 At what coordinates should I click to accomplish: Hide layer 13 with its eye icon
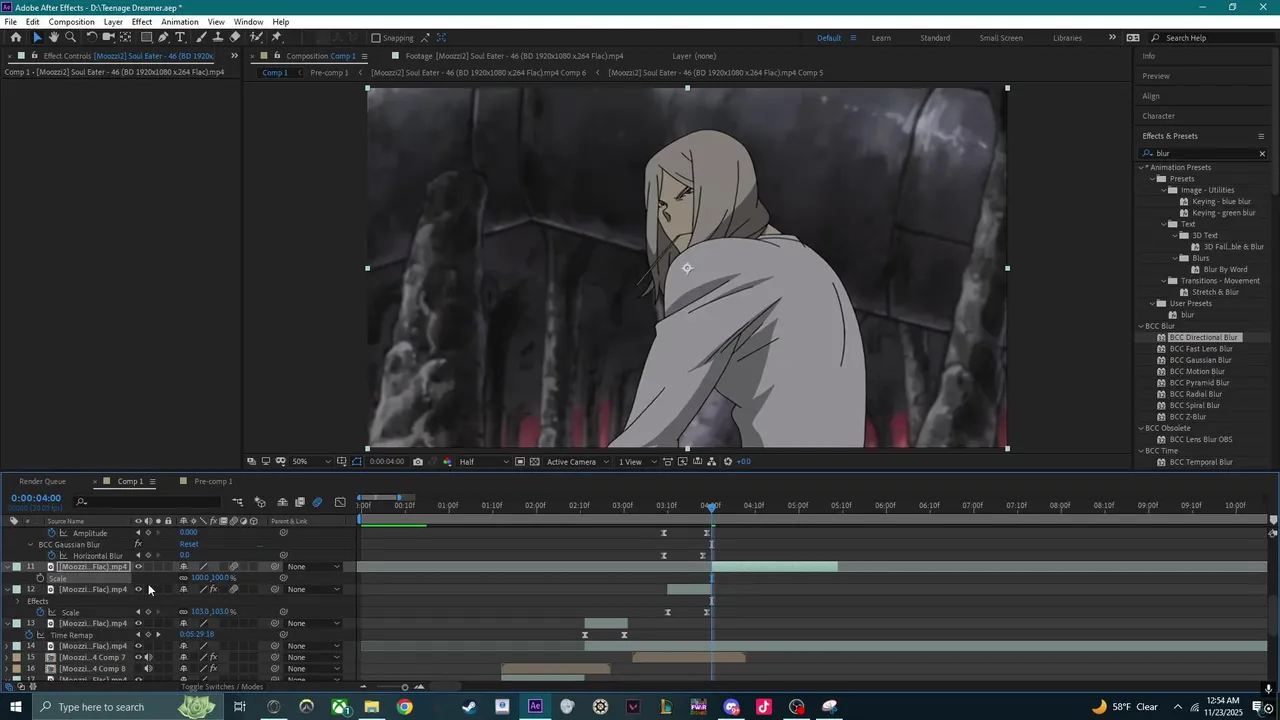(138, 623)
